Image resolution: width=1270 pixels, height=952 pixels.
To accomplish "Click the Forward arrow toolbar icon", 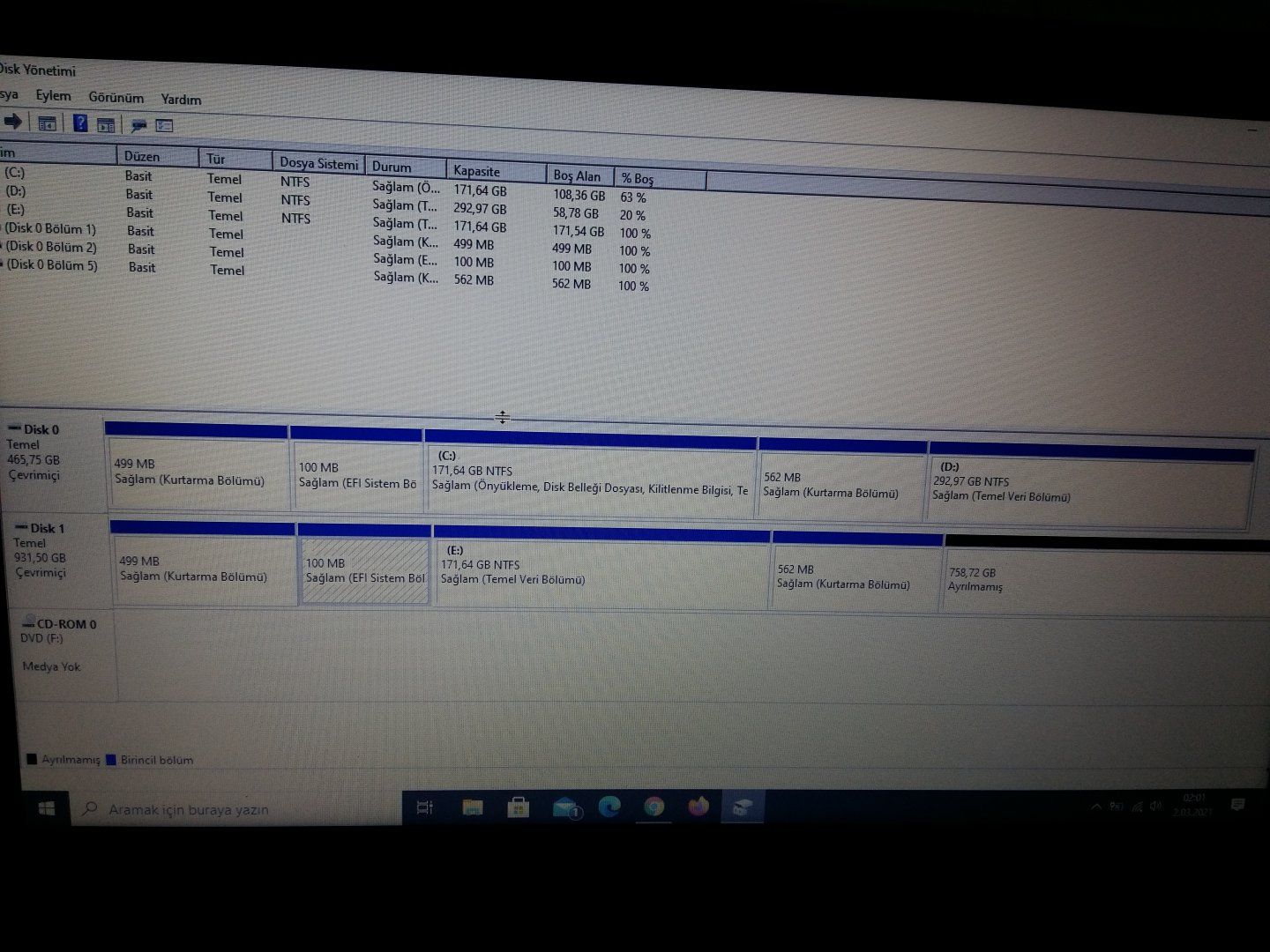I will [x=12, y=122].
